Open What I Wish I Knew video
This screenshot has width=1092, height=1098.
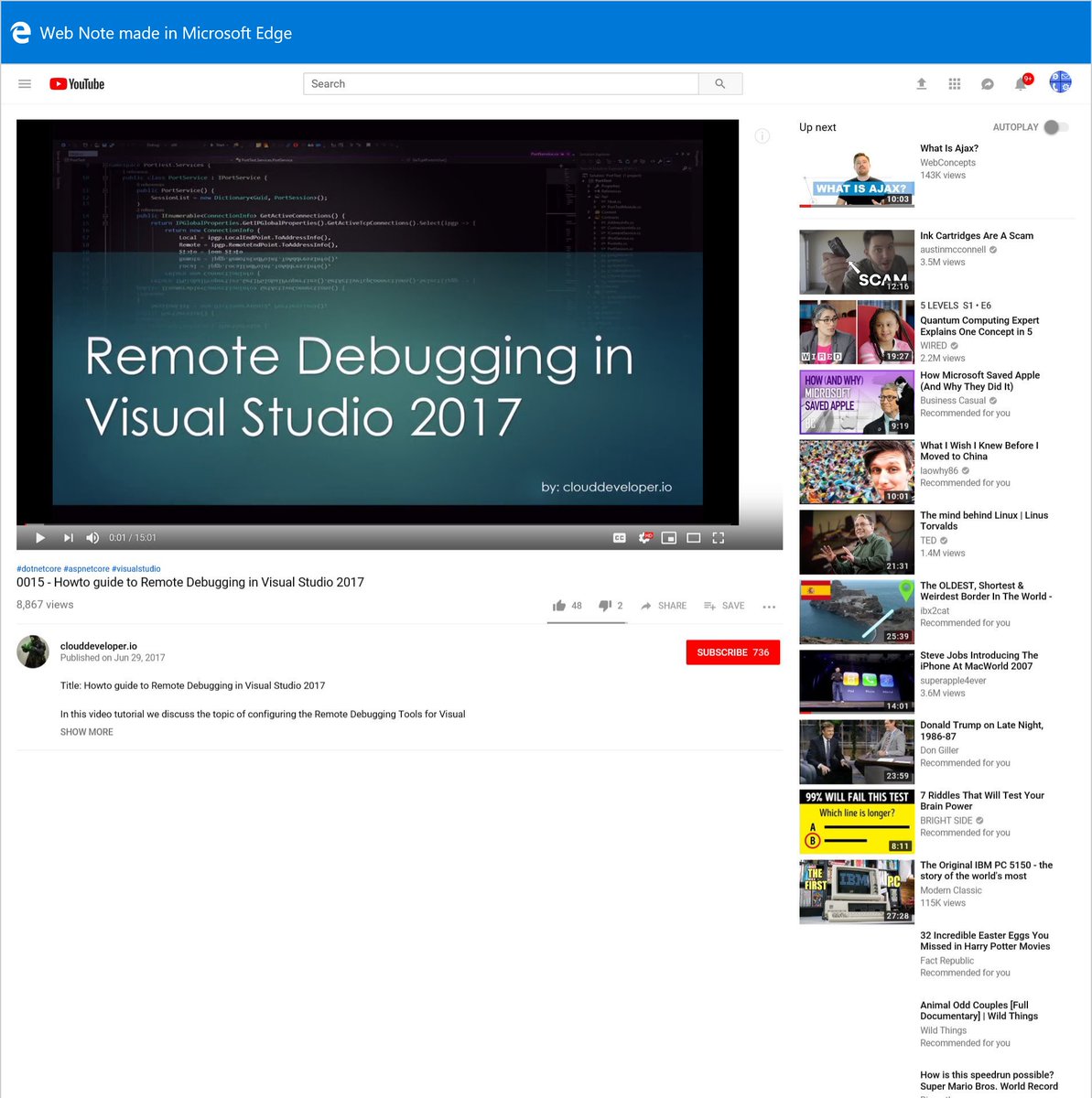coord(979,451)
